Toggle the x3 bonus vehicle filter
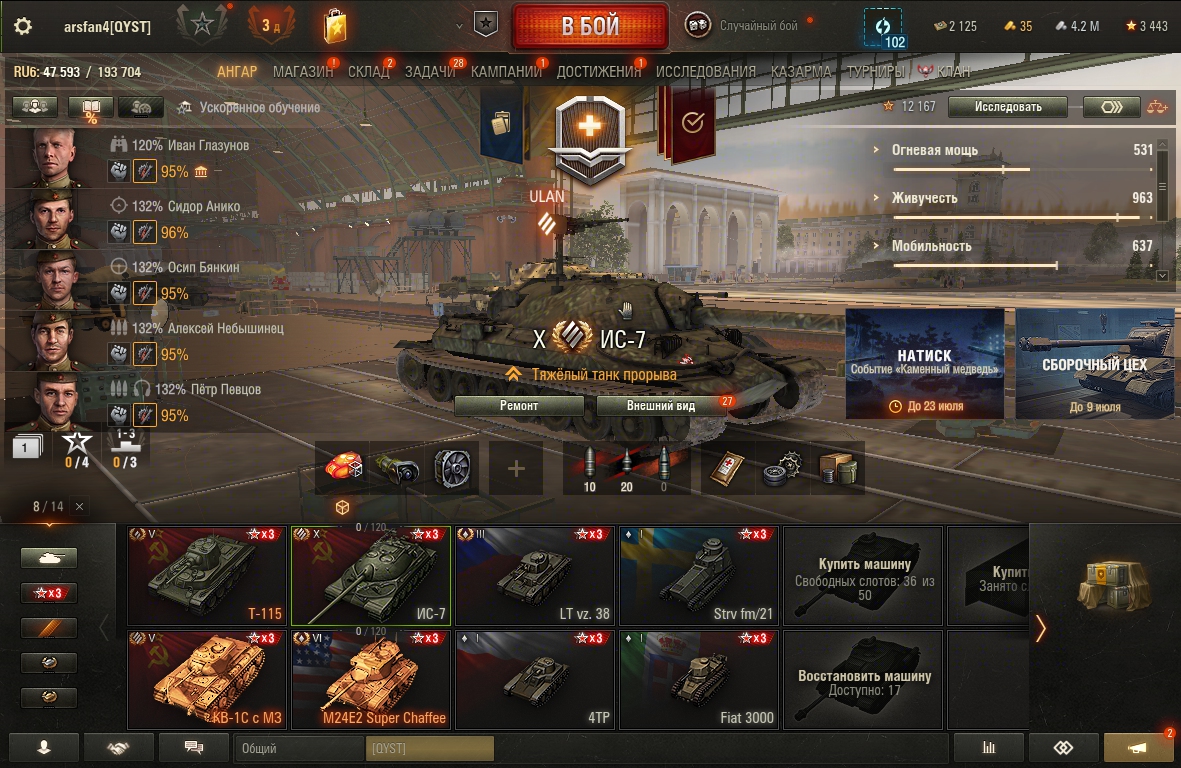This screenshot has height=768, width=1181. pos(49,593)
